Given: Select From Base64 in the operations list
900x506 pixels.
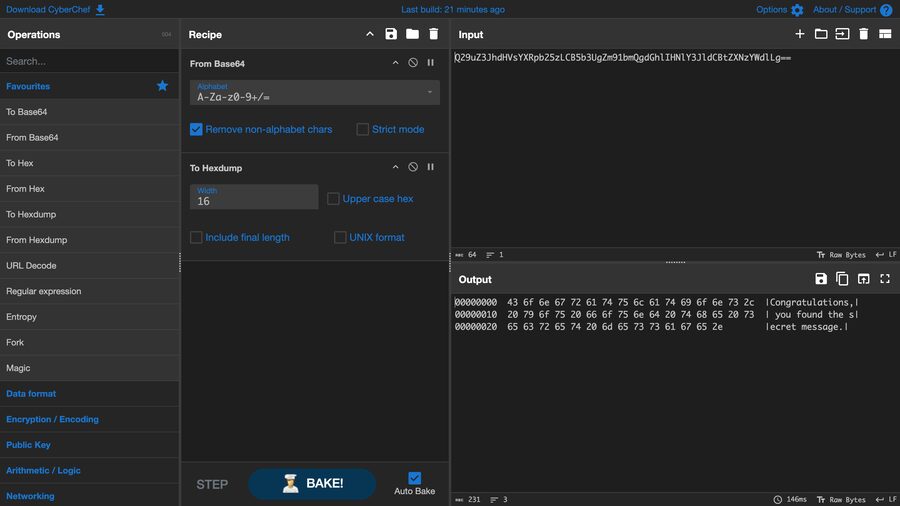Looking at the screenshot, I should [90, 138].
